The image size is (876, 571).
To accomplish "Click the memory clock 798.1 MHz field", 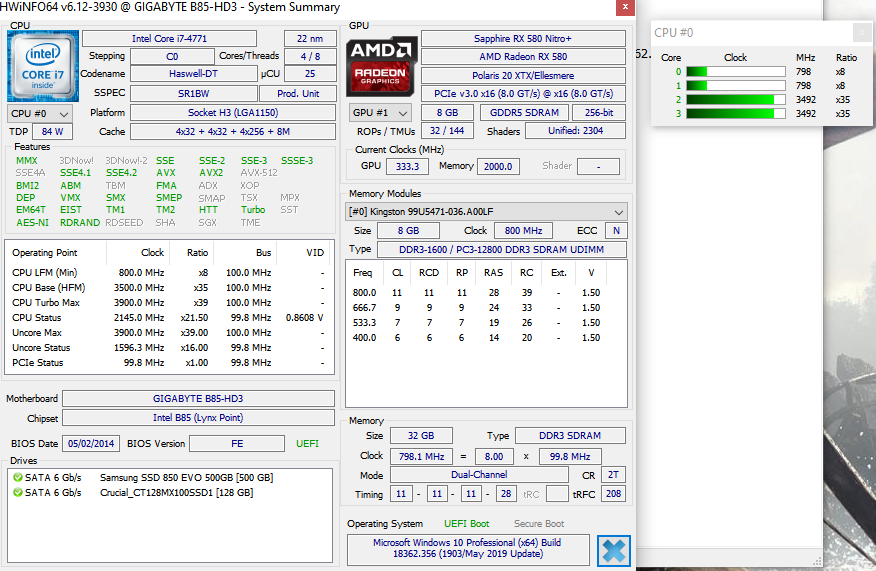I will [x=422, y=456].
